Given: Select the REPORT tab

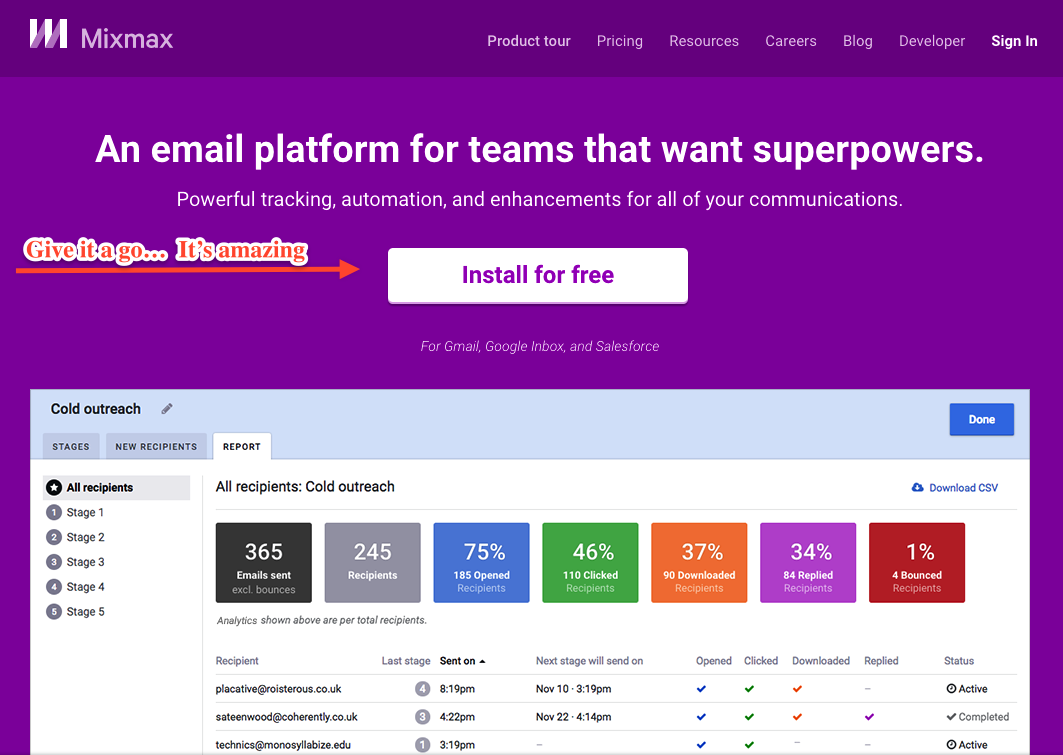Looking at the screenshot, I should tap(241, 447).
